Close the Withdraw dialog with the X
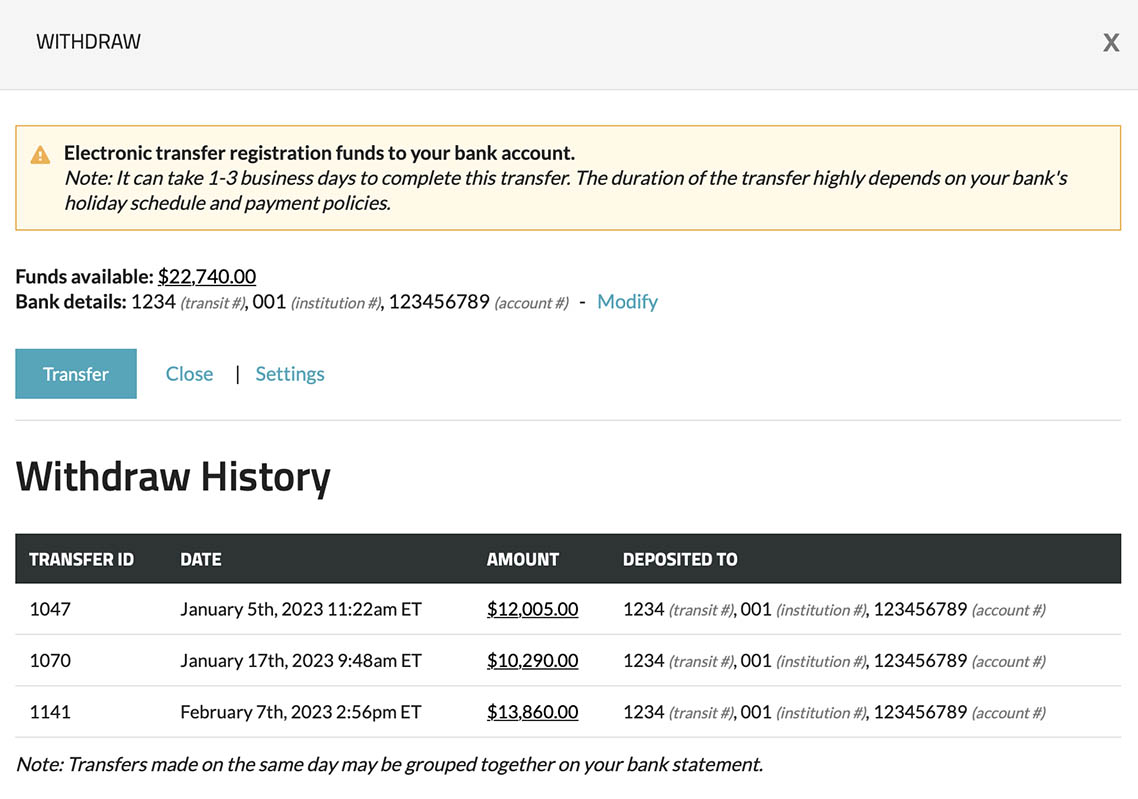This screenshot has height=799, width=1138. pos(1110,43)
